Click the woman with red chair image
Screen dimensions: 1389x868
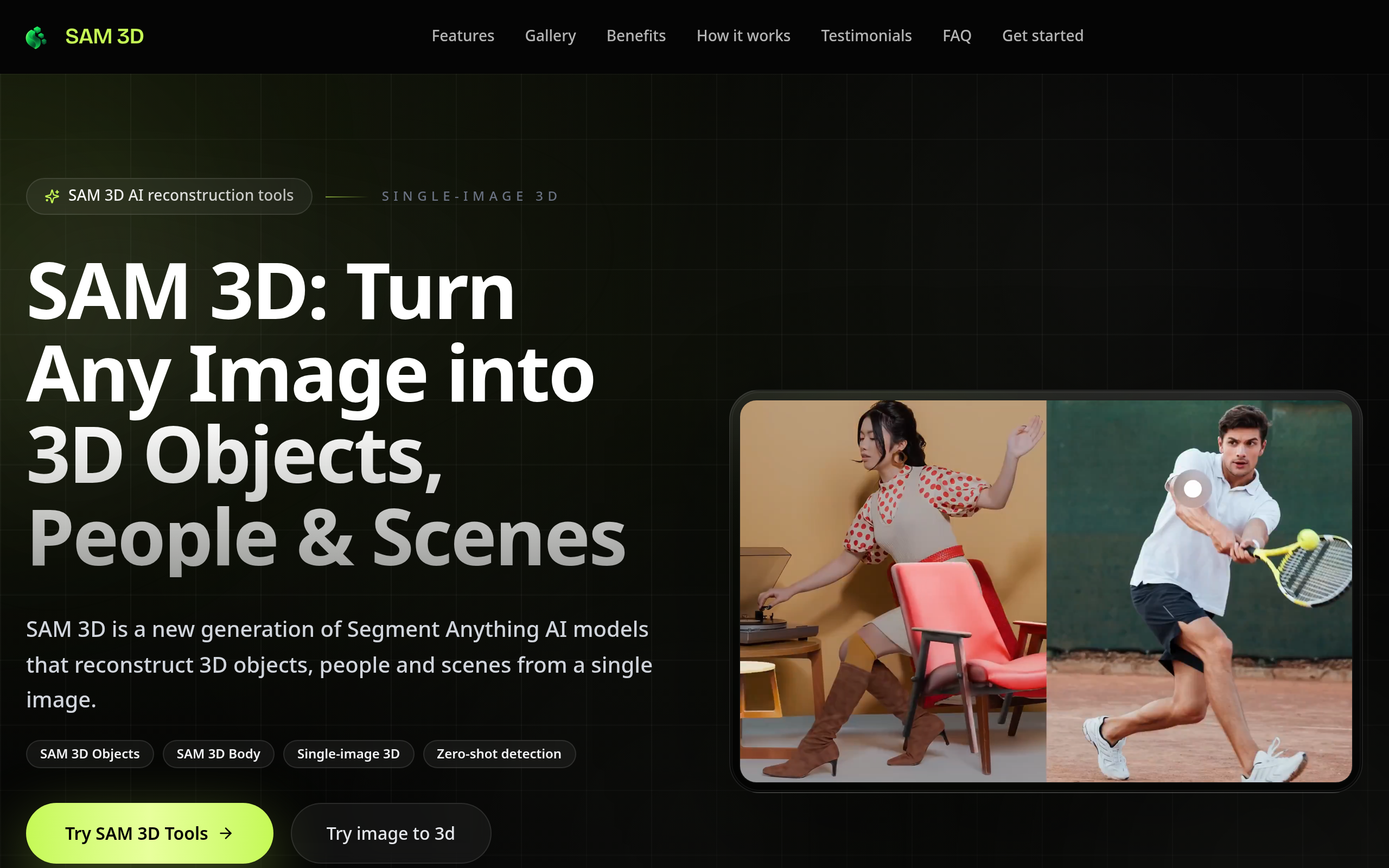(893, 591)
